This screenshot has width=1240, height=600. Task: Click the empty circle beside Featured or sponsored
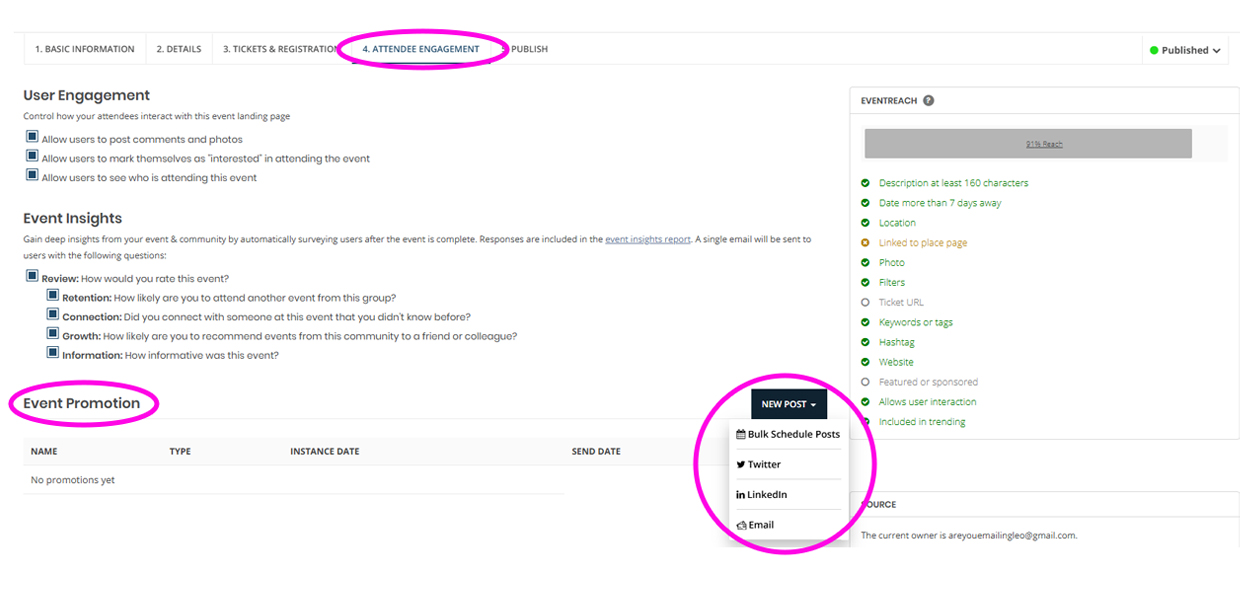tap(865, 382)
